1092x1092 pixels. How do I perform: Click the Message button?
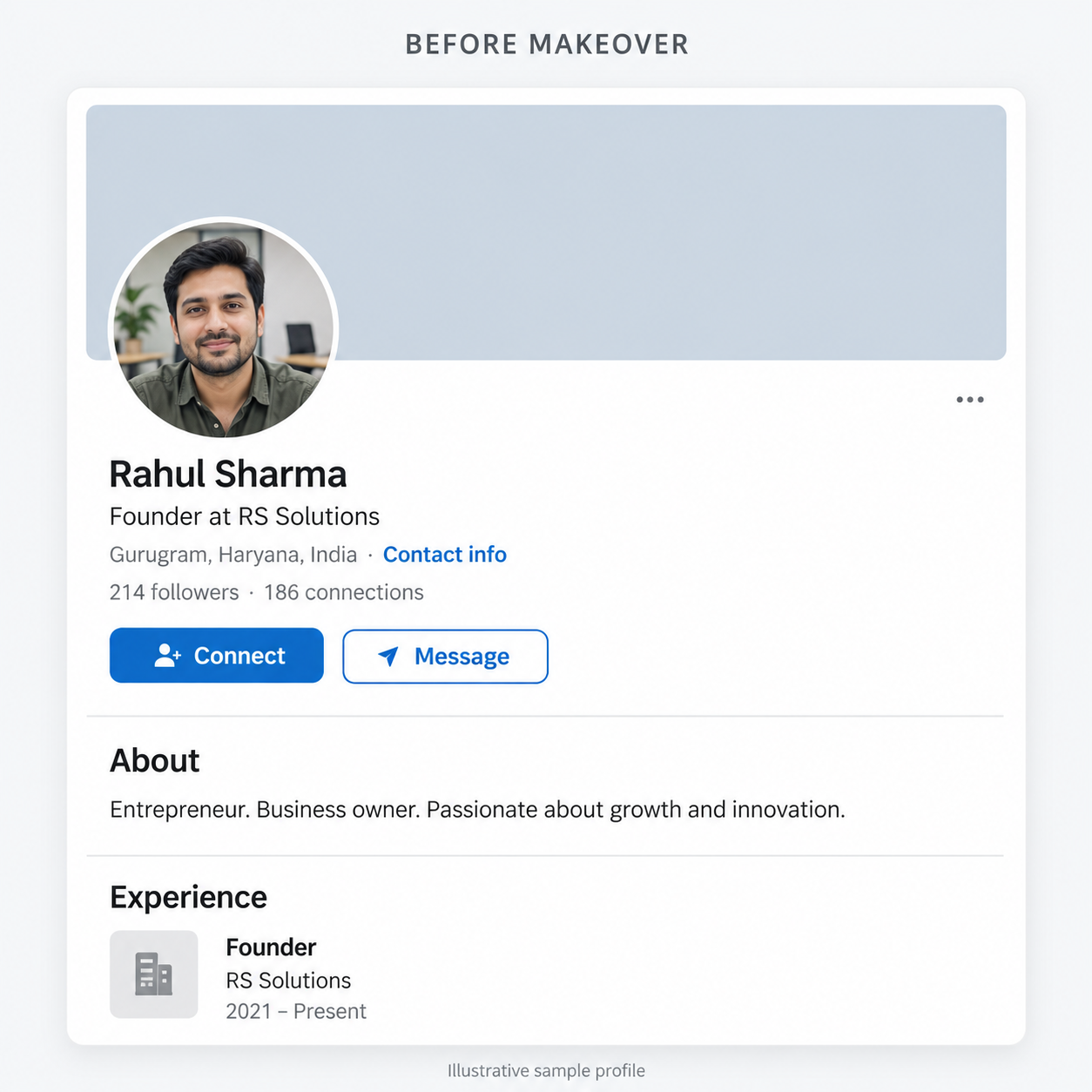(x=445, y=657)
